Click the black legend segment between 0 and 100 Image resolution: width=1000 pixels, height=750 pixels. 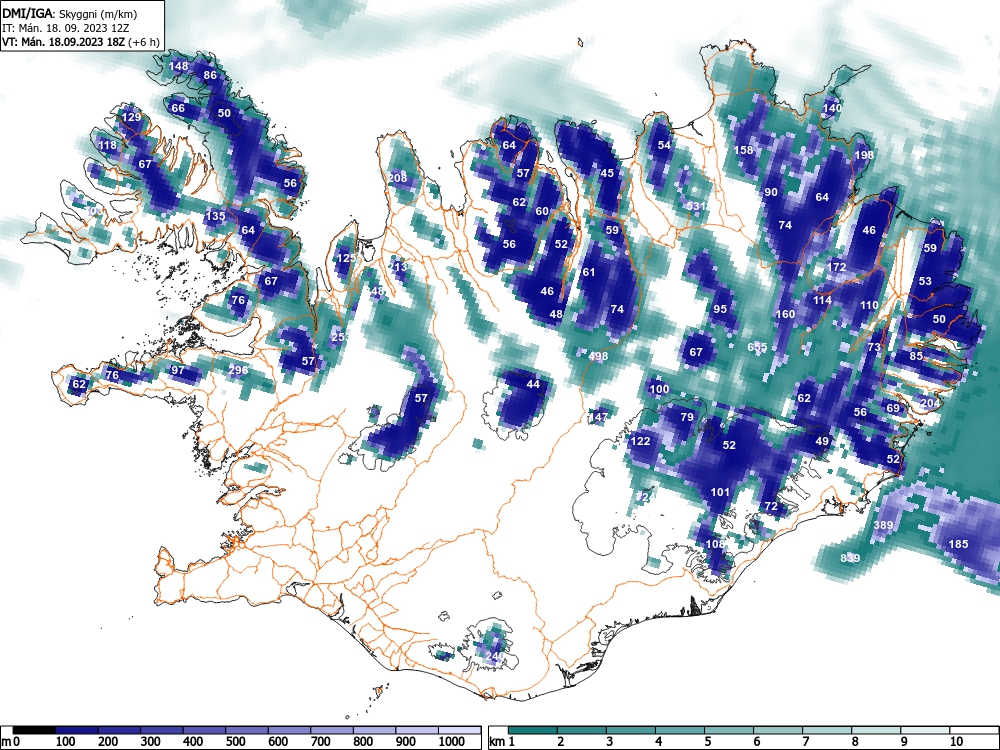click(34, 730)
